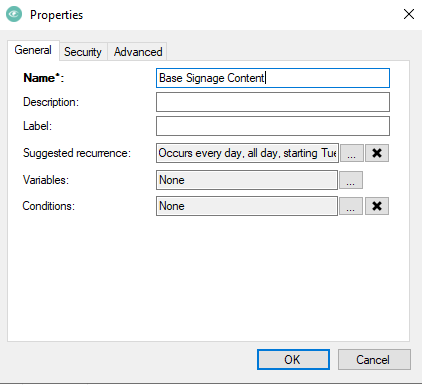Viewport: 422px width, 385px height.
Task: Click in the Name text field
Action: click(273, 78)
